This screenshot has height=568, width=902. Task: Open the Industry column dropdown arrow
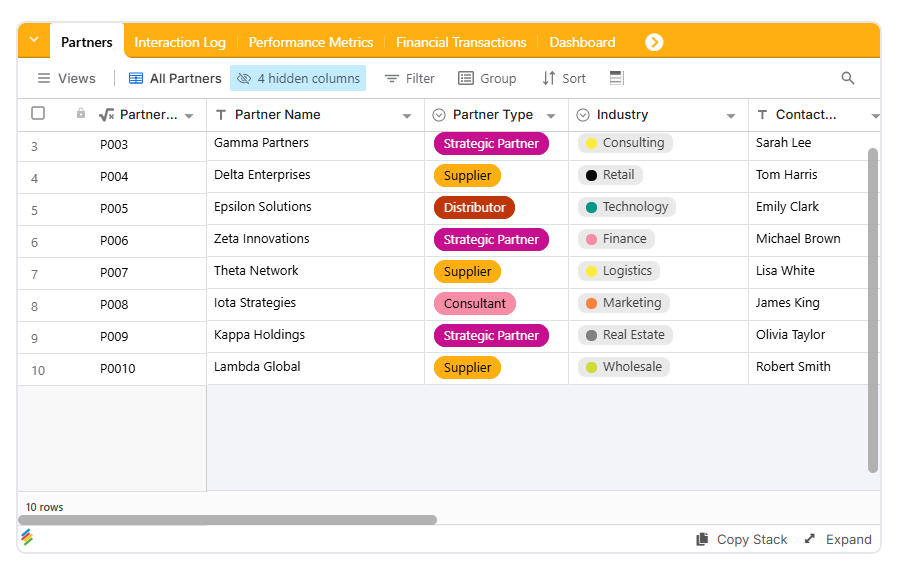pyautogui.click(x=731, y=116)
